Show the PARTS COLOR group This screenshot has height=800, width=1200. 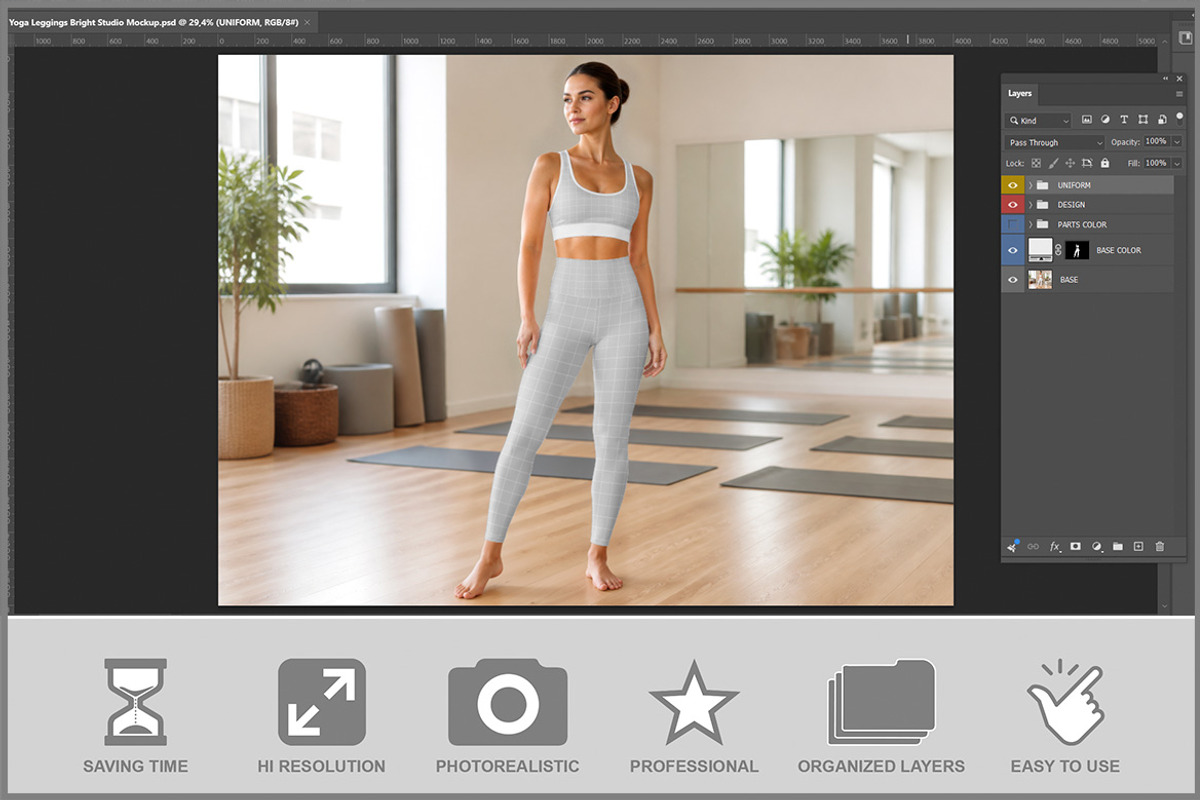pos(1013,225)
